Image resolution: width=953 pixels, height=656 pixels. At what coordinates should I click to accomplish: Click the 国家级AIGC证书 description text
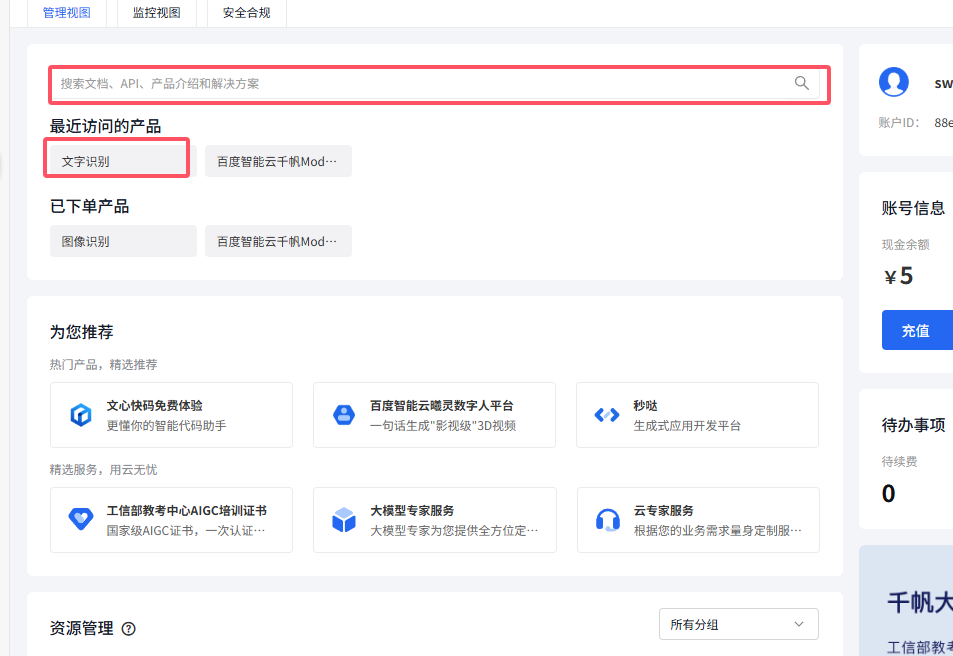tap(186, 531)
